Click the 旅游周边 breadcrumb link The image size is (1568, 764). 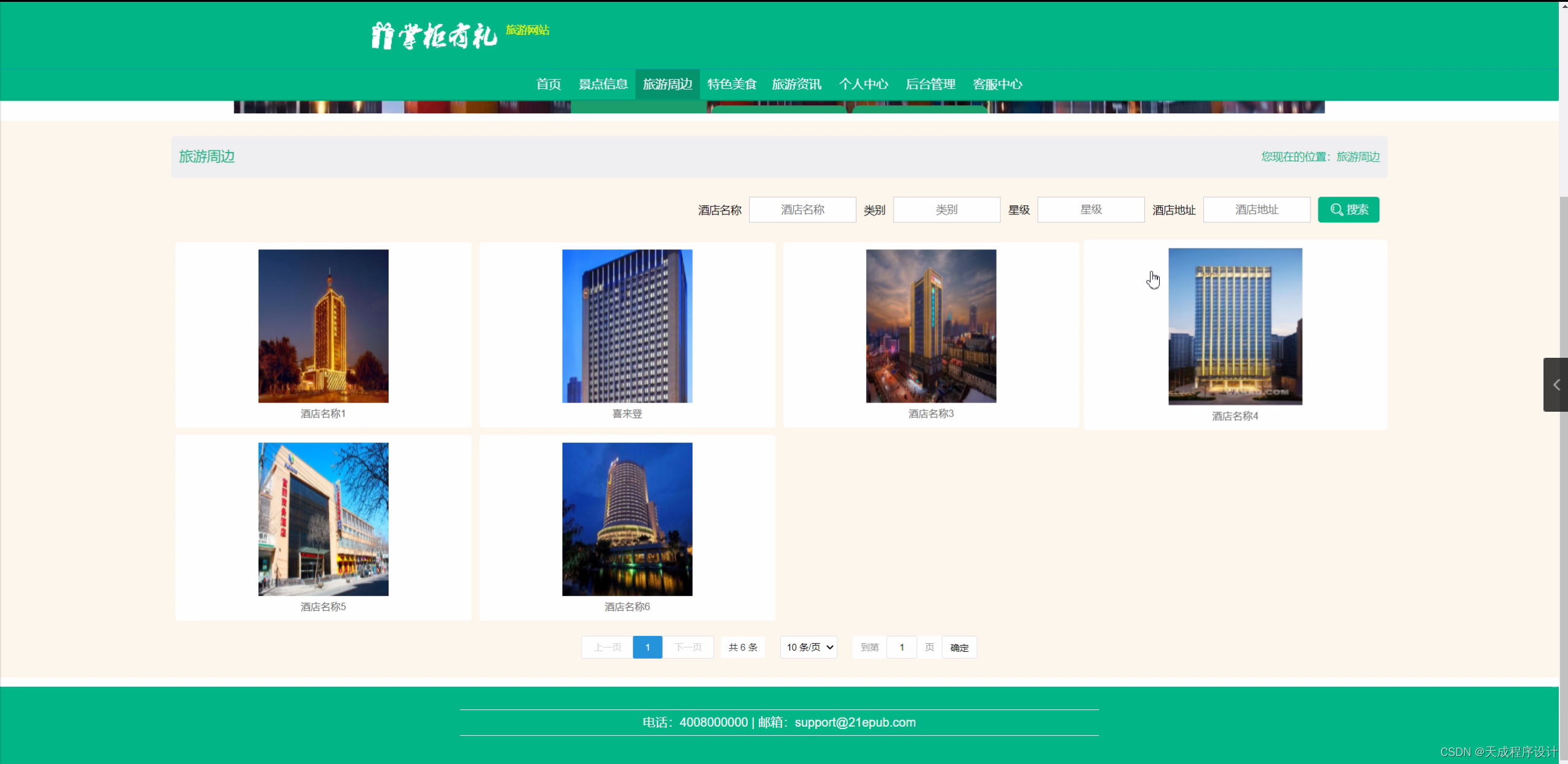point(1358,157)
